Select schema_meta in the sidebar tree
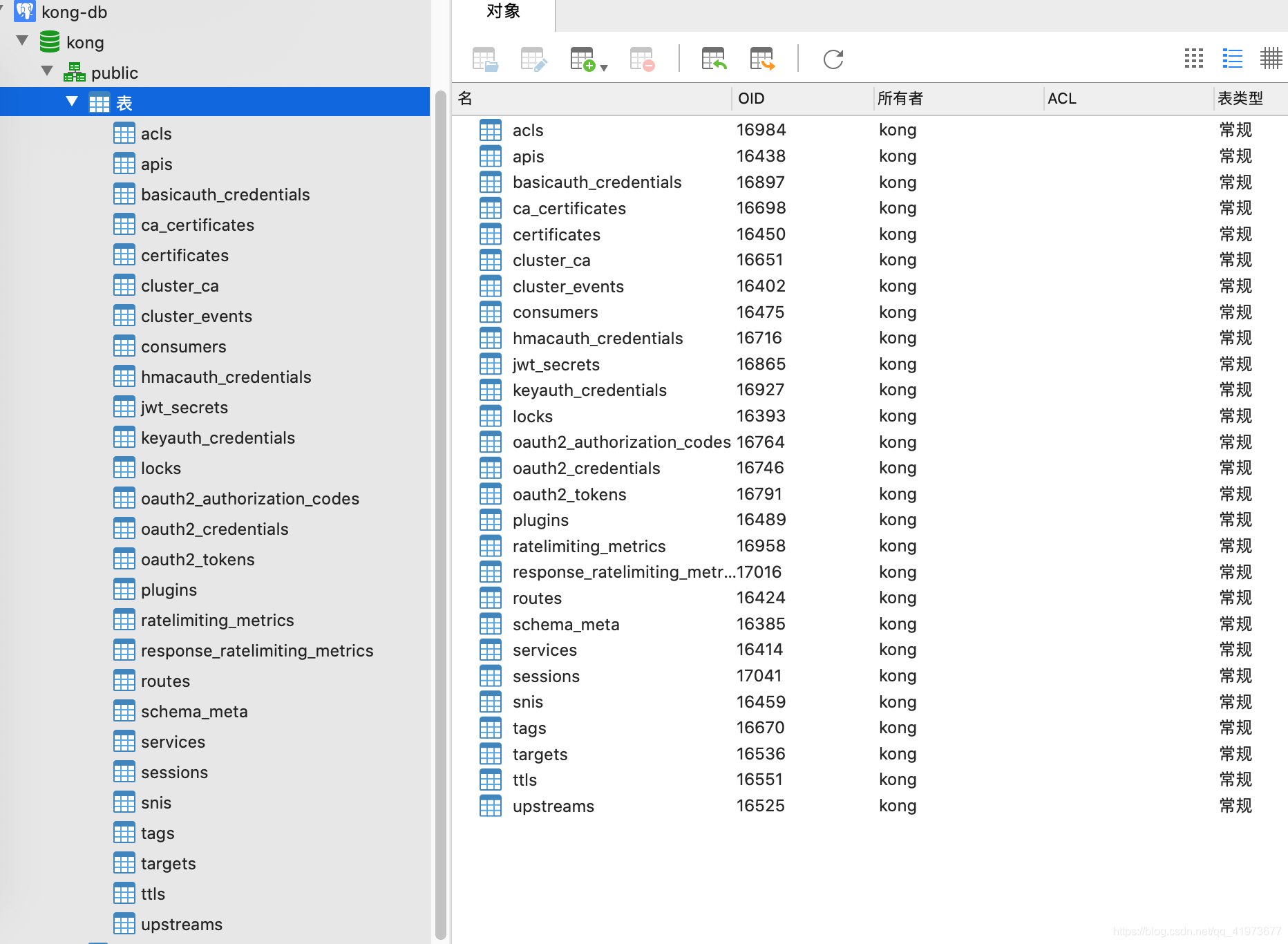The image size is (1288, 944). coord(194,712)
